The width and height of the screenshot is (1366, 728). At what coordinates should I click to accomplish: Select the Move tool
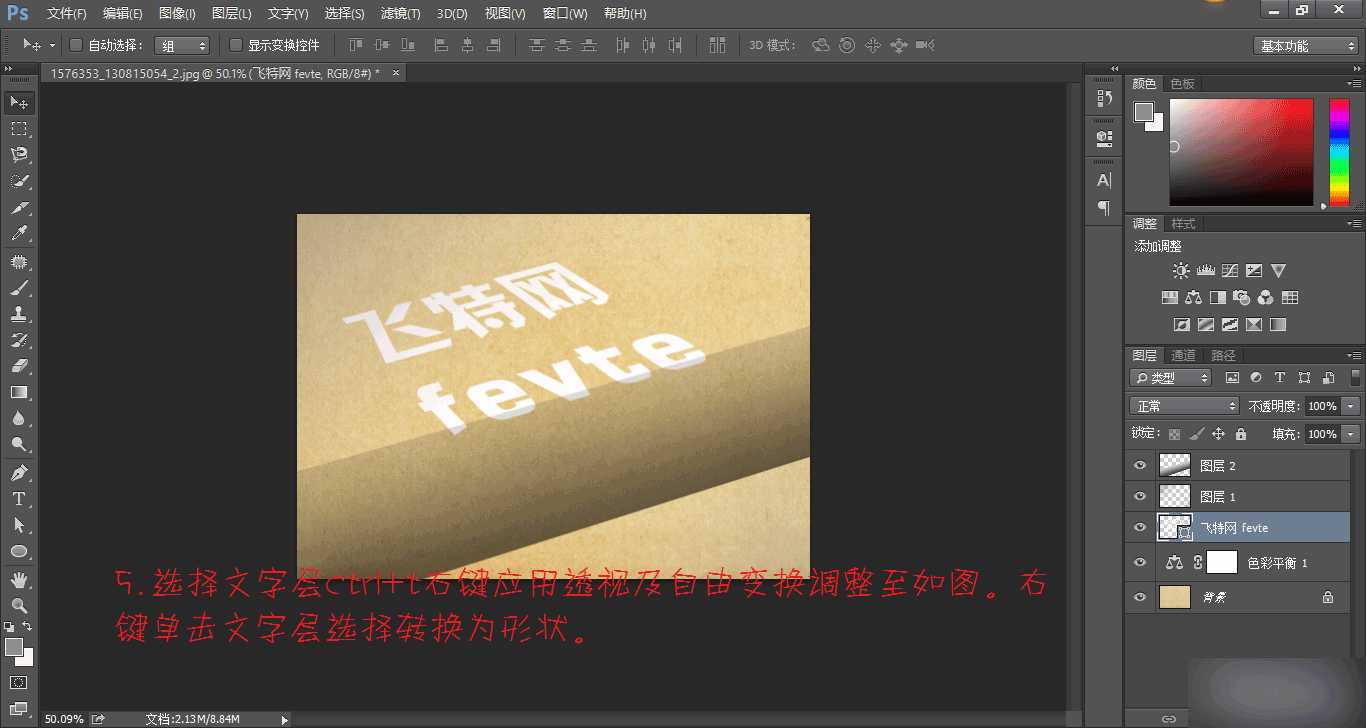coord(18,102)
